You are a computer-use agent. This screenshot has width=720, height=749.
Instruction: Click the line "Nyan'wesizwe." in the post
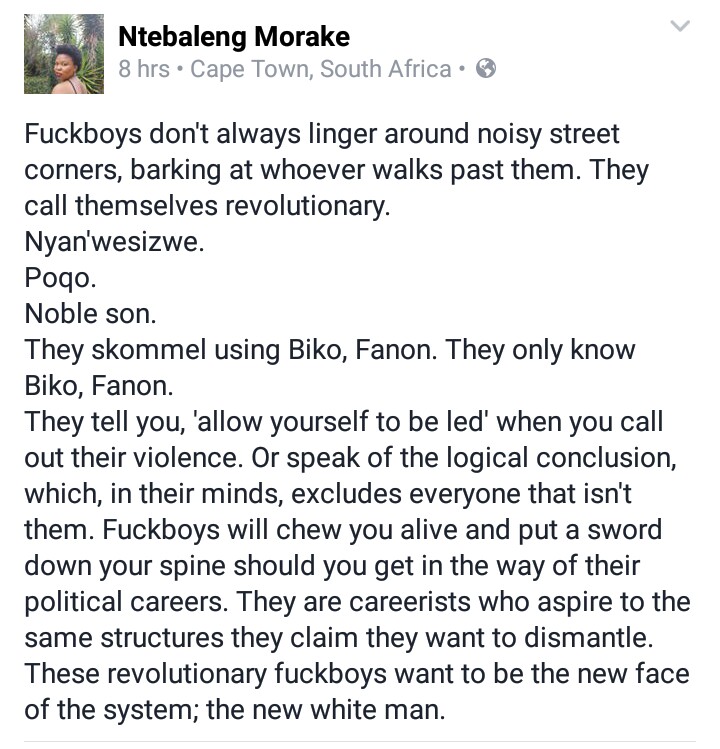tap(114, 243)
